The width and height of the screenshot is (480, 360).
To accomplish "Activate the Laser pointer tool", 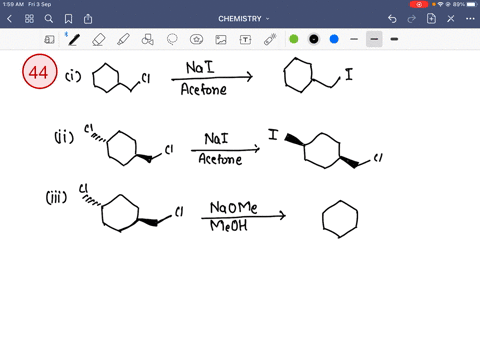I will coord(270,39).
